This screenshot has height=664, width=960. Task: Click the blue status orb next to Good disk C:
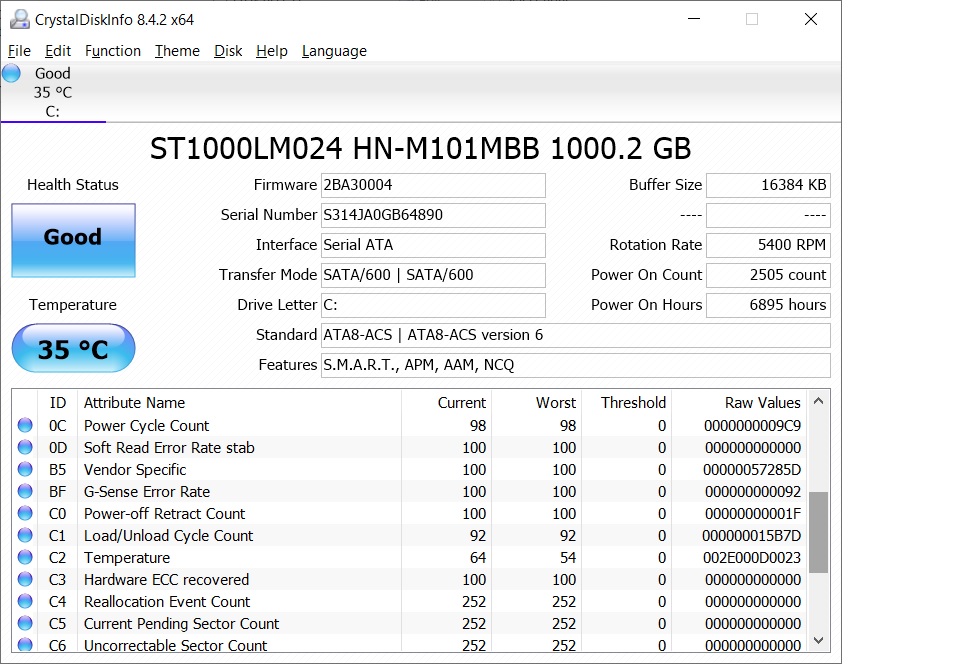point(12,73)
